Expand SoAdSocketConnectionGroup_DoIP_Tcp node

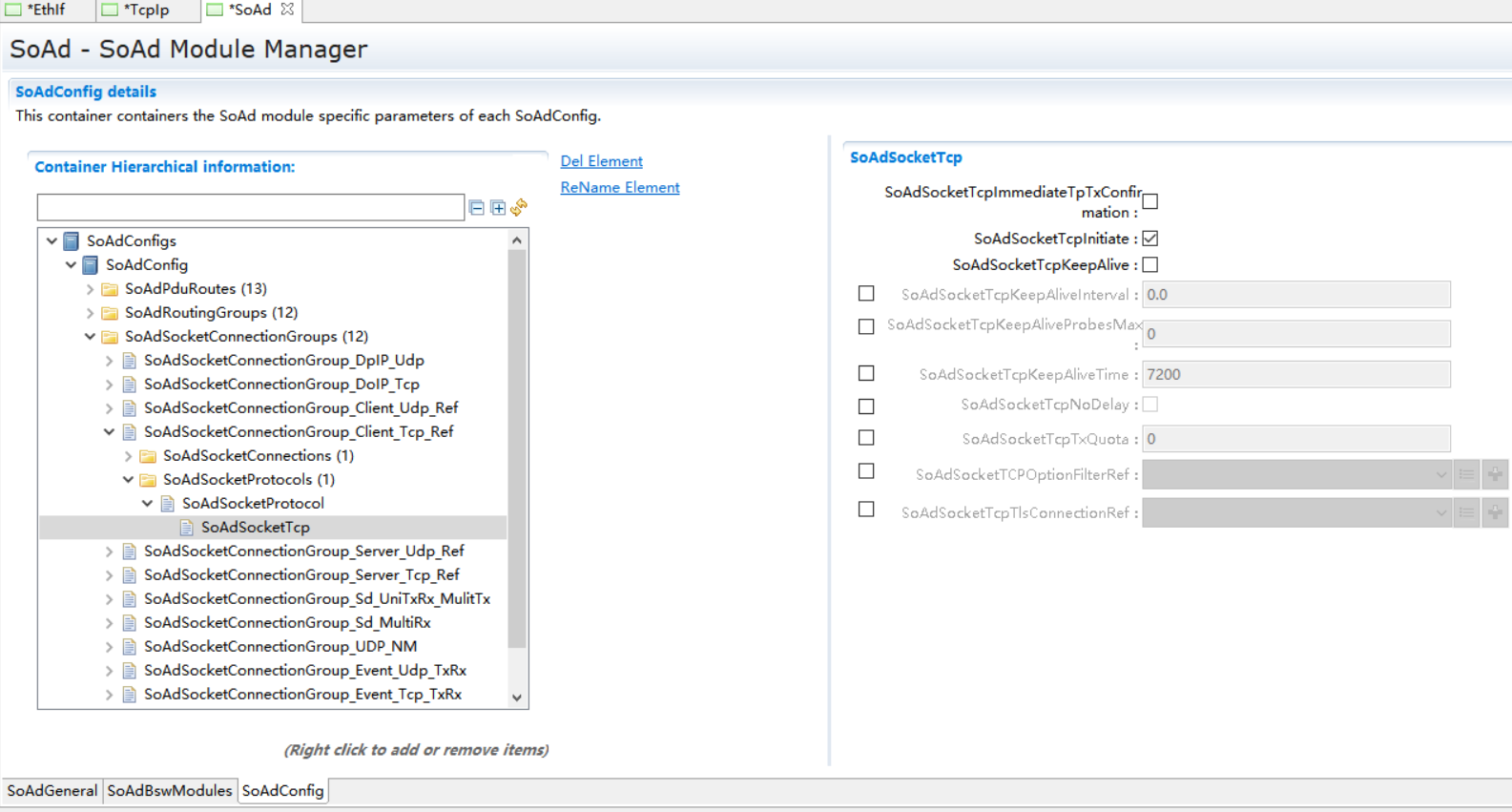click(110, 385)
